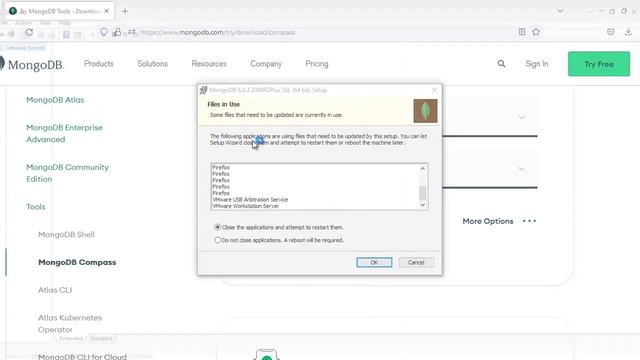
Task: Click Cancel in the setup dialog
Action: pos(416,262)
